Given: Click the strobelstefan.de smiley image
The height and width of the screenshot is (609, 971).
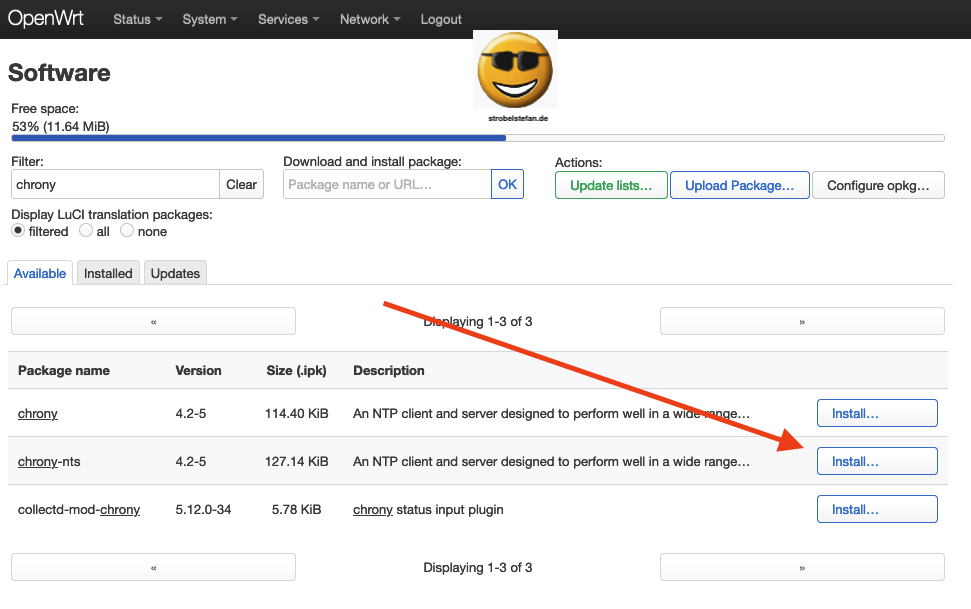Looking at the screenshot, I should (x=514, y=70).
